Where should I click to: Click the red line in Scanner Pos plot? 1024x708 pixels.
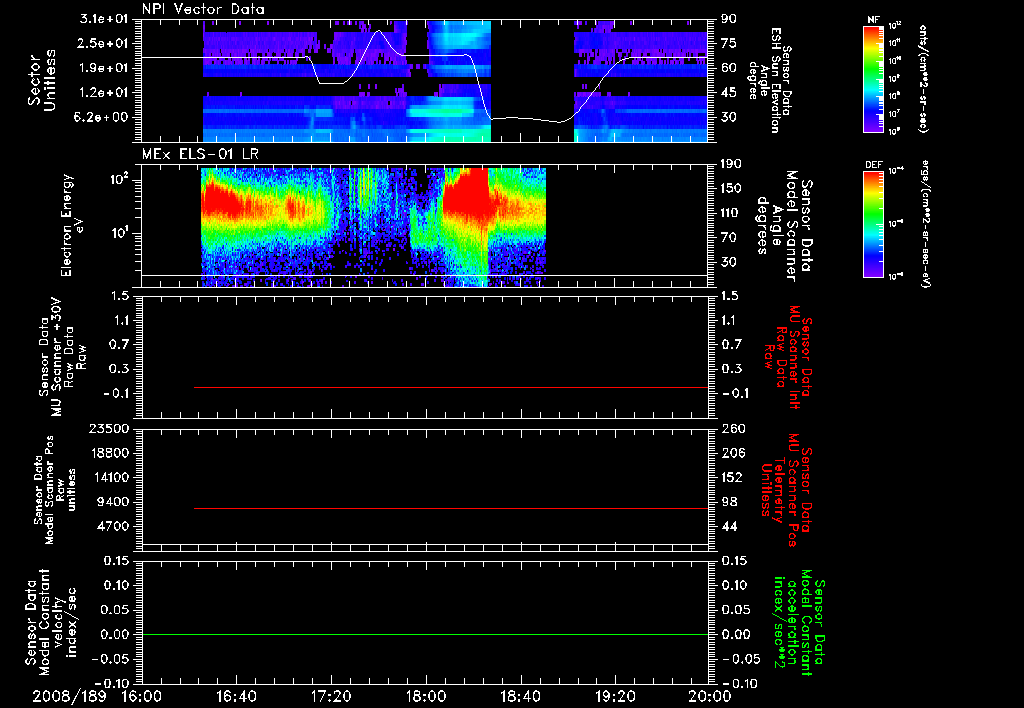451,508
